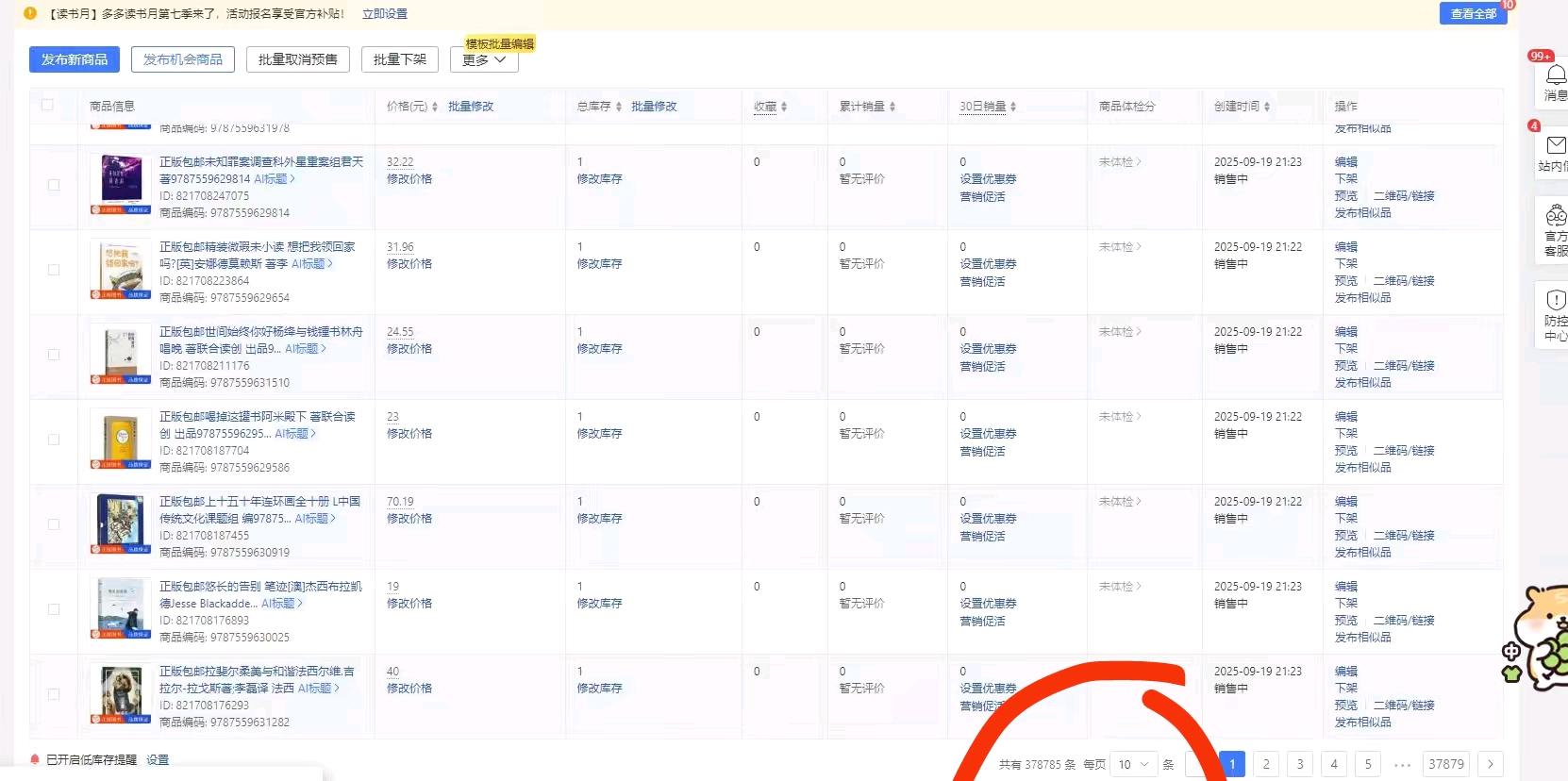Select the checkbox for product ID 821708223864

point(54,270)
